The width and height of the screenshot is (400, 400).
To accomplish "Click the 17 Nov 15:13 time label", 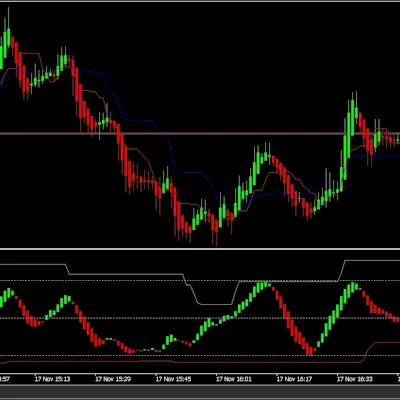I will [x=53, y=379].
